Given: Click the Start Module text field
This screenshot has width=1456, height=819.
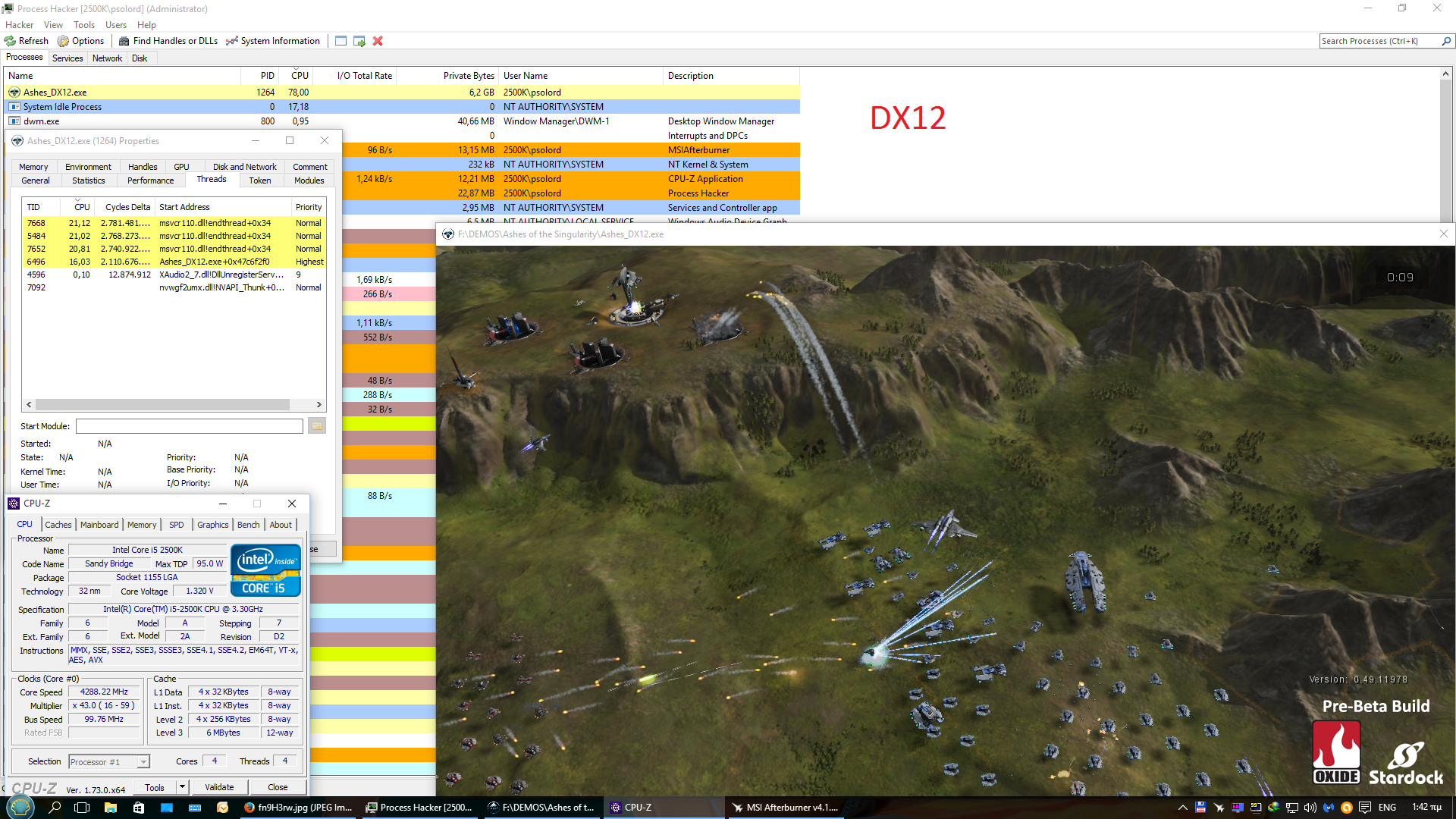Looking at the screenshot, I should (190, 426).
